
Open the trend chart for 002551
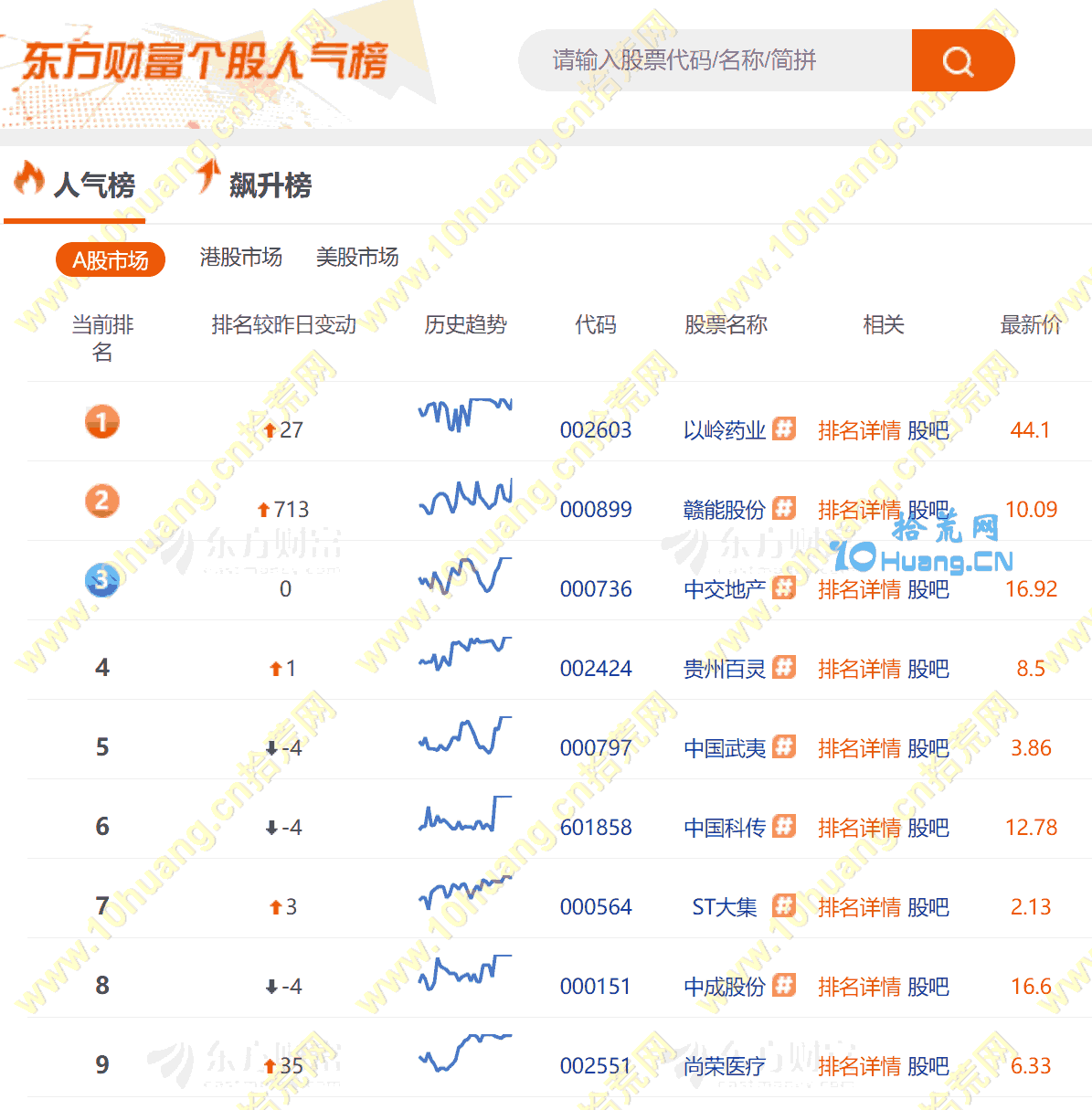[465, 1052]
